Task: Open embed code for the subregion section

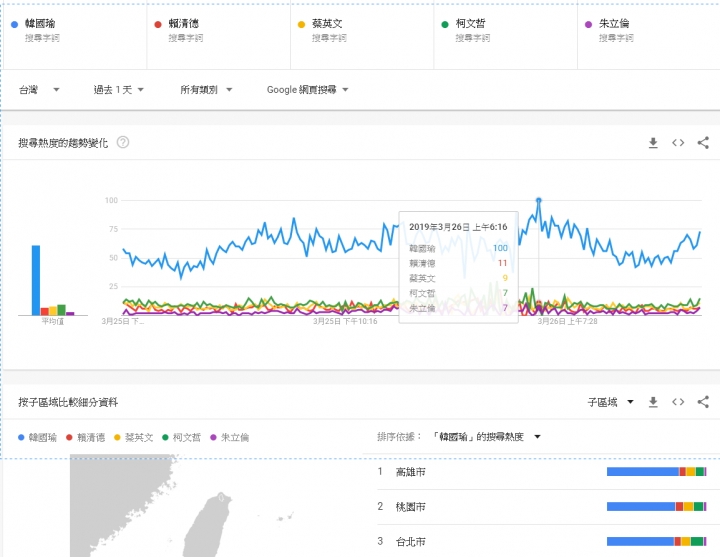Action: [678, 402]
